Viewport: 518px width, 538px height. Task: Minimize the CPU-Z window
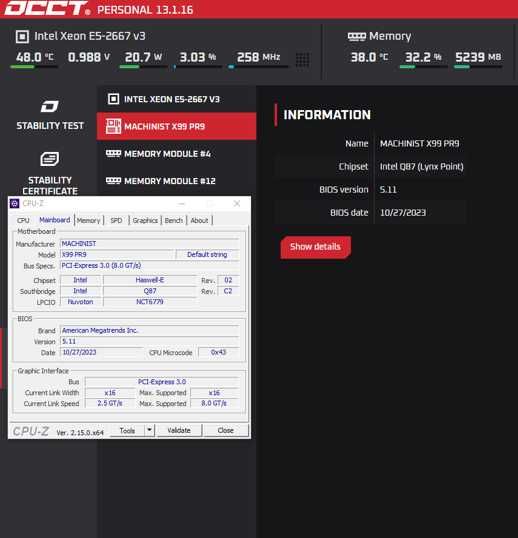click(x=181, y=203)
